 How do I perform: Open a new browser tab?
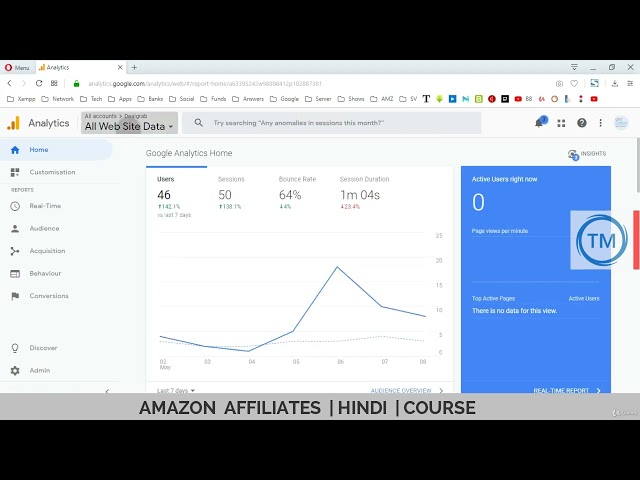tap(134, 67)
